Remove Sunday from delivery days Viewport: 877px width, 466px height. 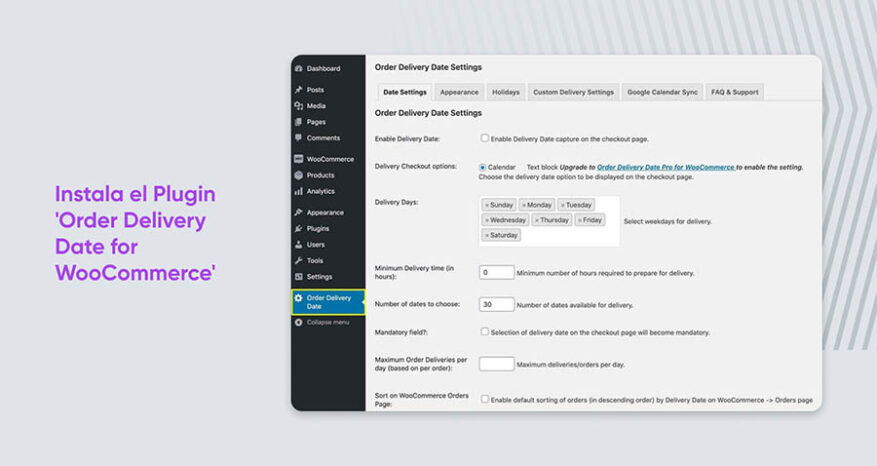coord(487,205)
